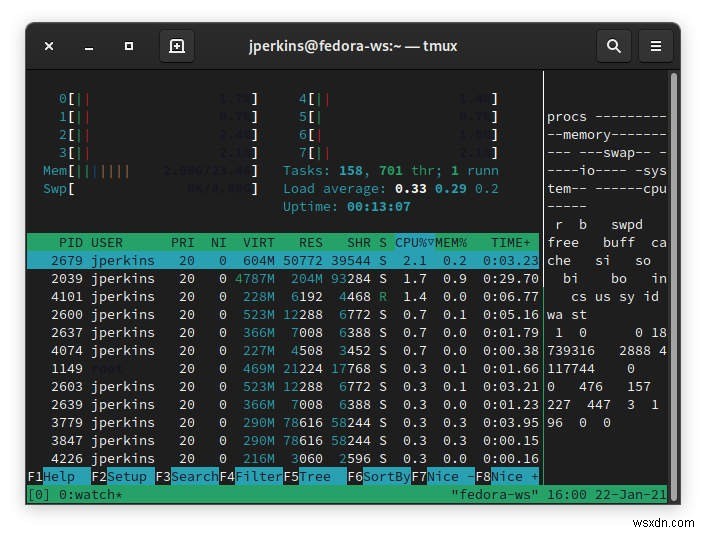The image size is (706, 533).
Task: Click the 739316 free memory value
Action: point(571,351)
